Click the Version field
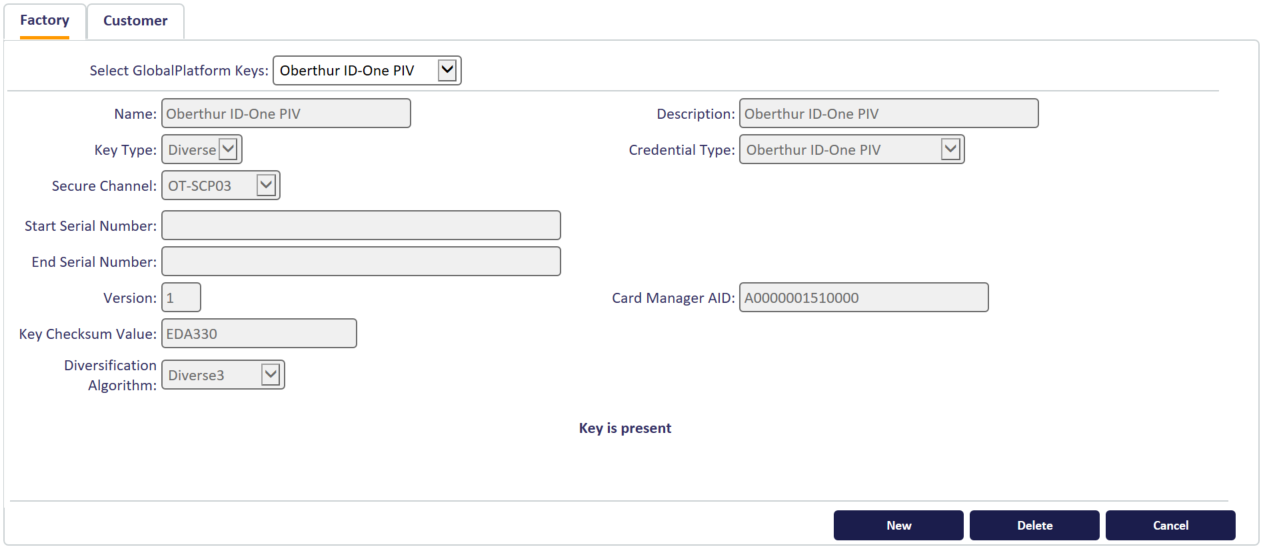The image size is (1261, 548). pos(181,297)
